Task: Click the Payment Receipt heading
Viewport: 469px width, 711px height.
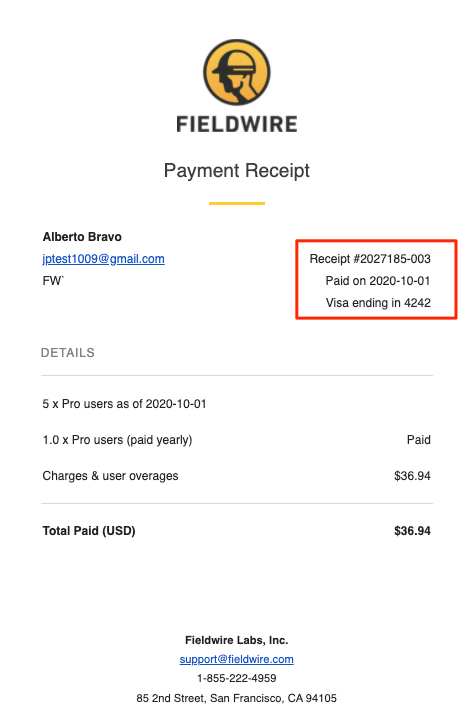Action: click(237, 171)
